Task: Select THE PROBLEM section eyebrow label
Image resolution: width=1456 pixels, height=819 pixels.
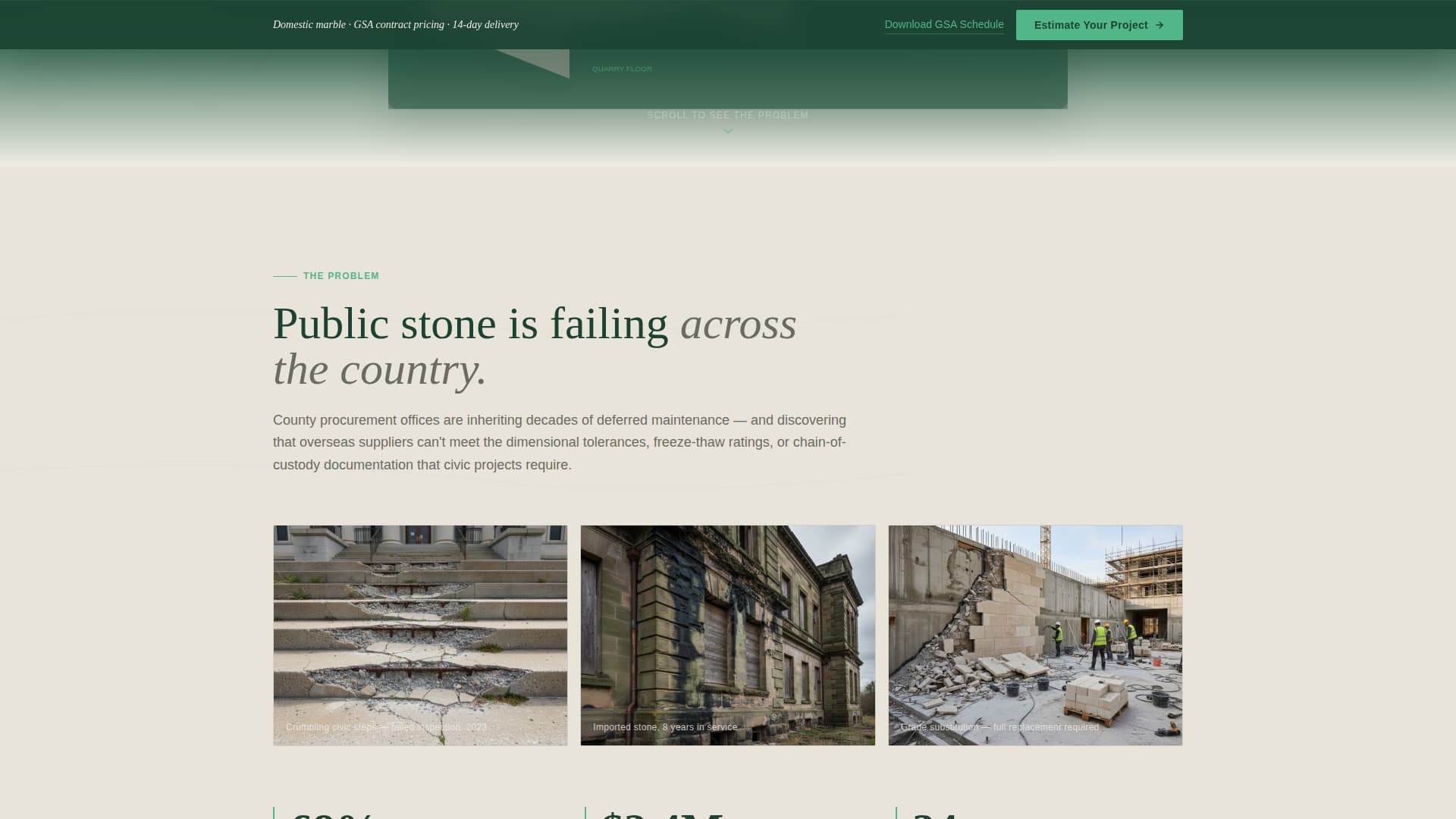Action: point(340,276)
